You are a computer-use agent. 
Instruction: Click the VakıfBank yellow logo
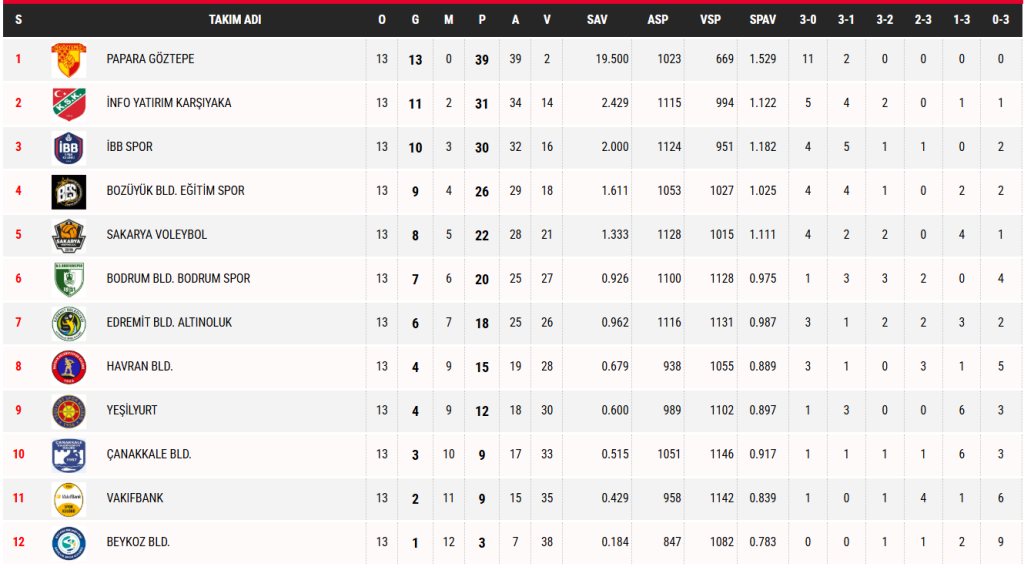[69, 498]
